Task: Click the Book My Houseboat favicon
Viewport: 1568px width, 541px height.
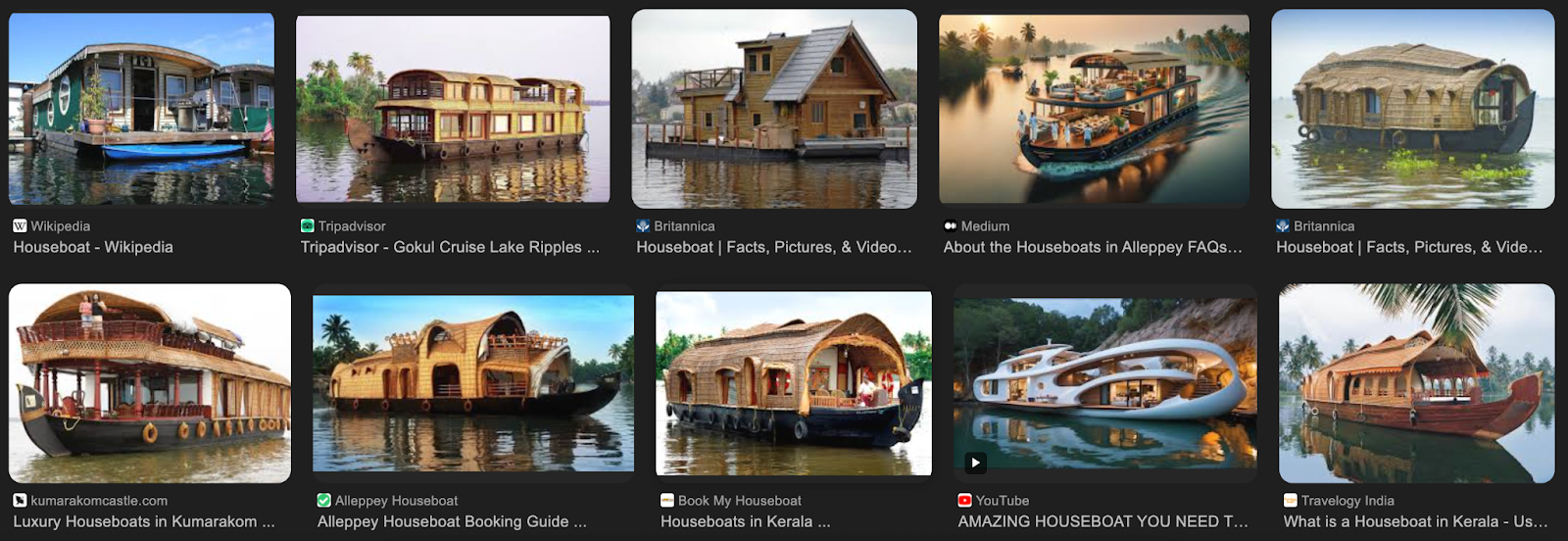Action: pos(667,501)
